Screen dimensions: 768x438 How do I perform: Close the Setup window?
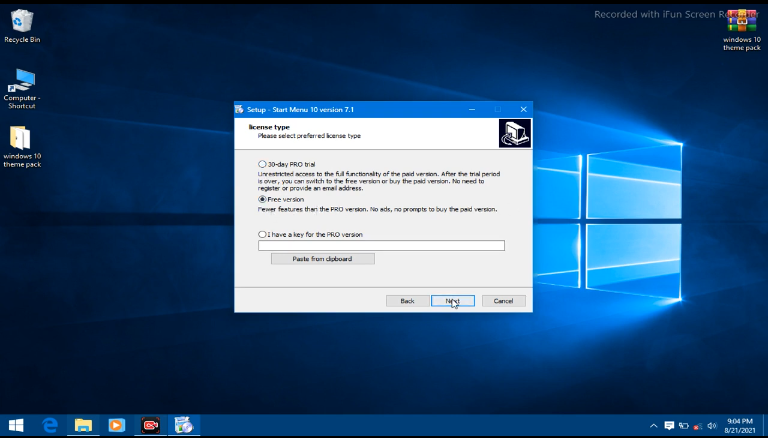(x=524, y=109)
